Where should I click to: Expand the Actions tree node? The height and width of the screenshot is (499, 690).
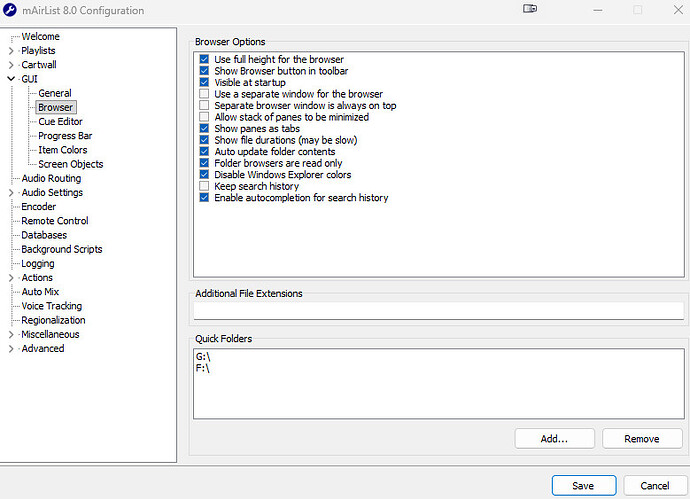11,278
